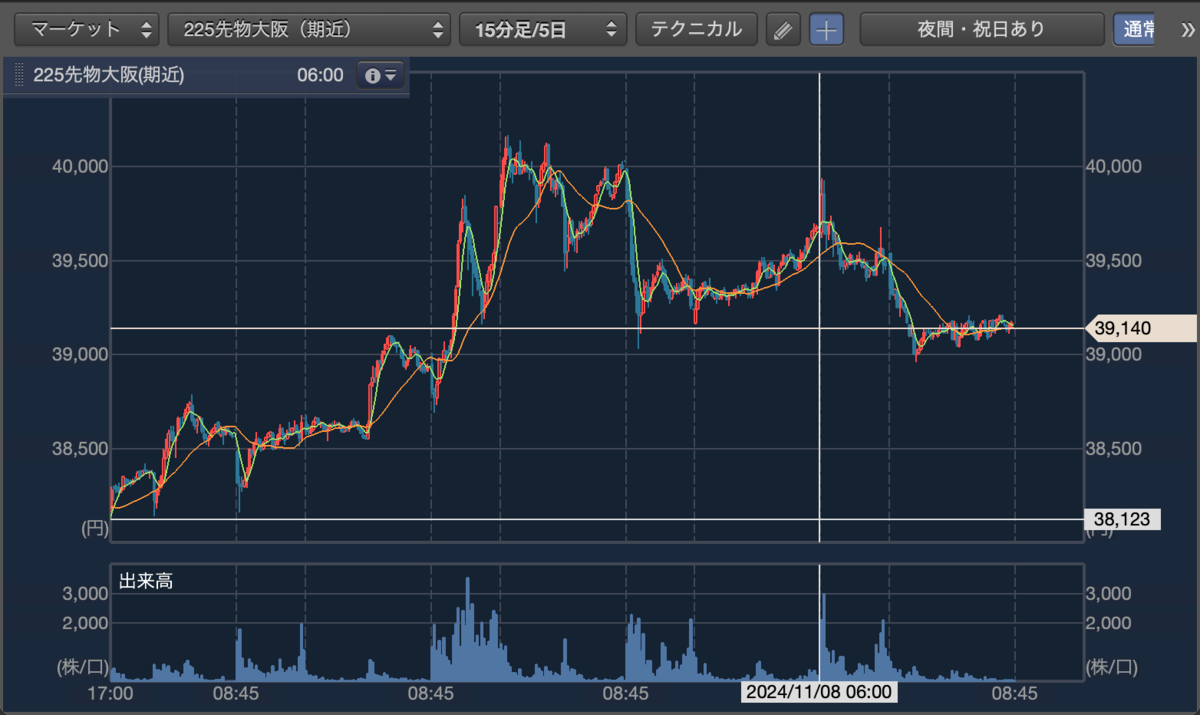Click the 2024/11/08 06:00 date marker
The image size is (1200, 715).
(819, 692)
